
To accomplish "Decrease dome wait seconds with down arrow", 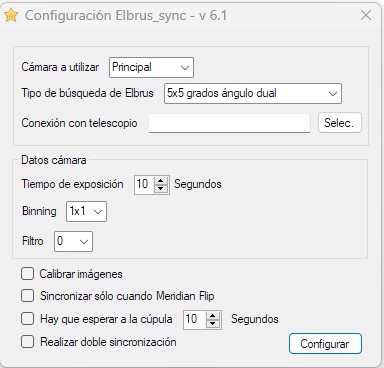I will coord(213,324).
